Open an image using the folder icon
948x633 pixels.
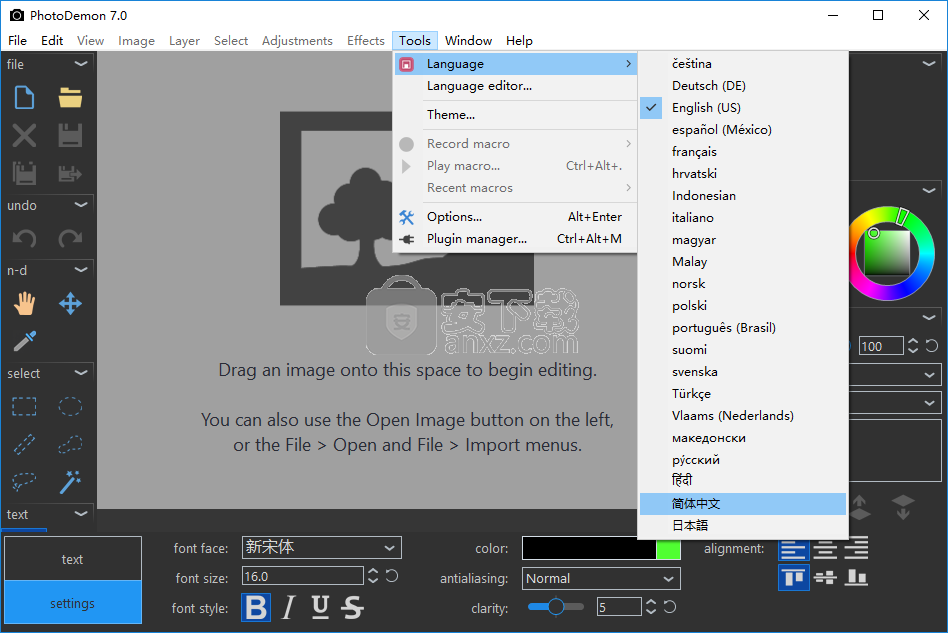click(x=70, y=97)
